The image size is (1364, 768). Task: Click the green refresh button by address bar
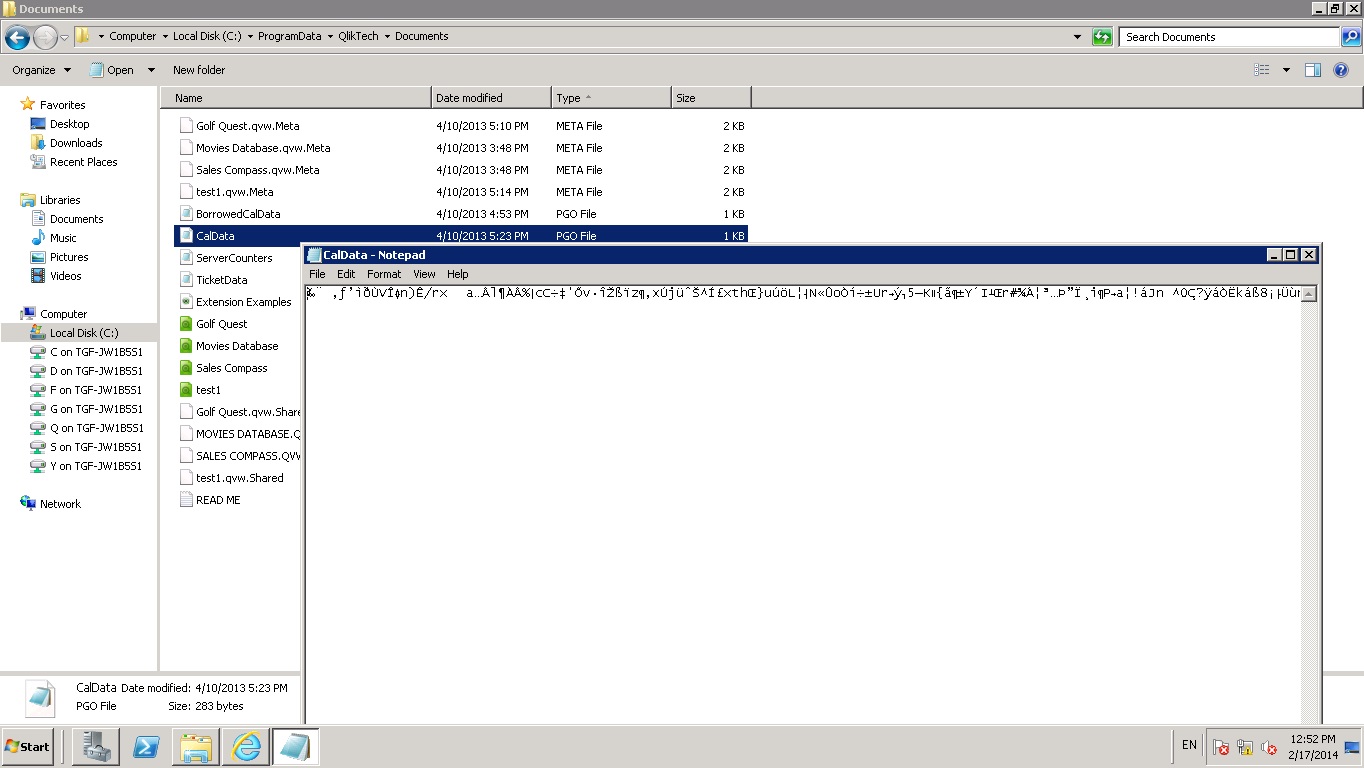1102,37
